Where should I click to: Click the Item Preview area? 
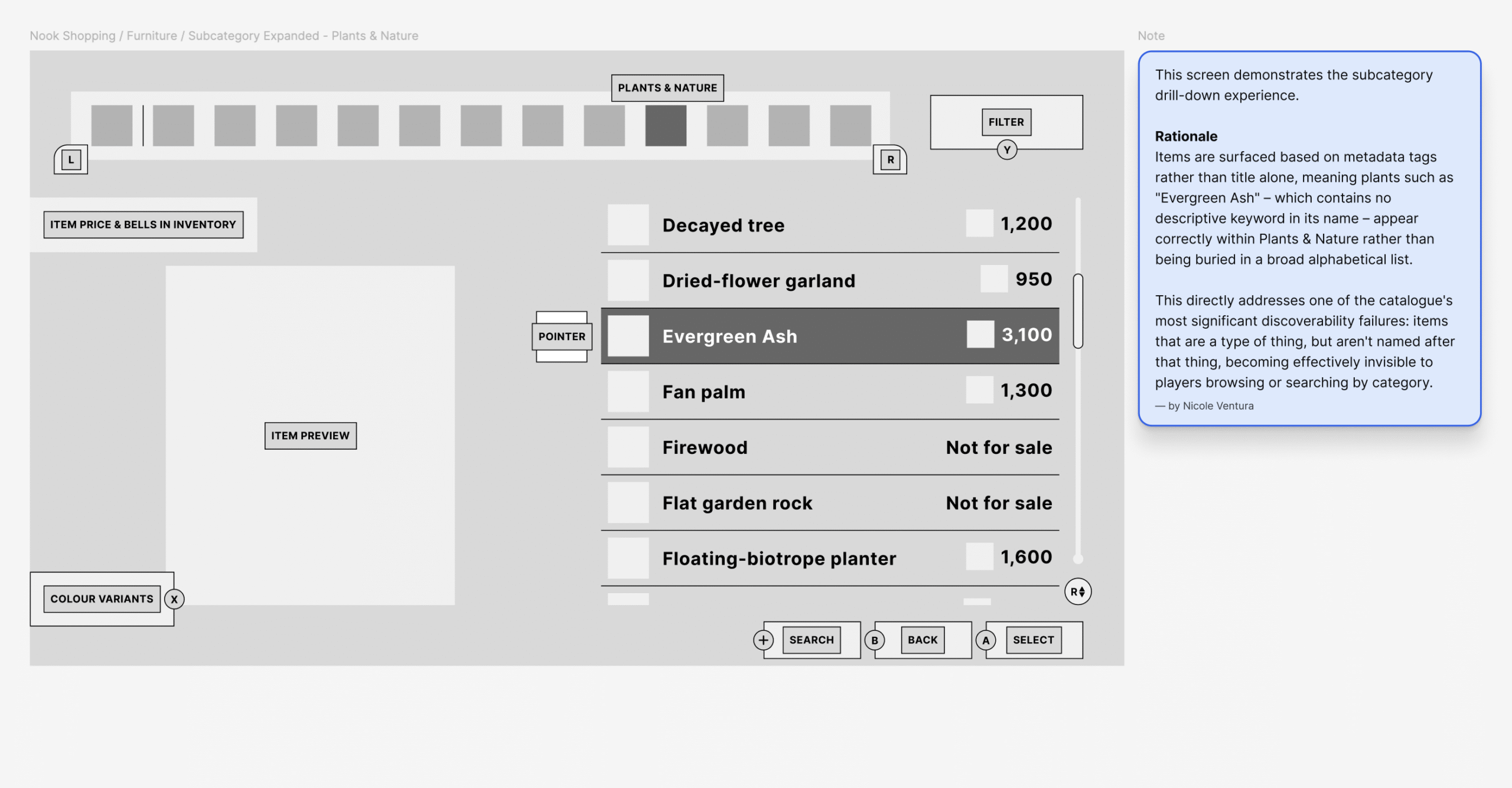[x=310, y=436]
